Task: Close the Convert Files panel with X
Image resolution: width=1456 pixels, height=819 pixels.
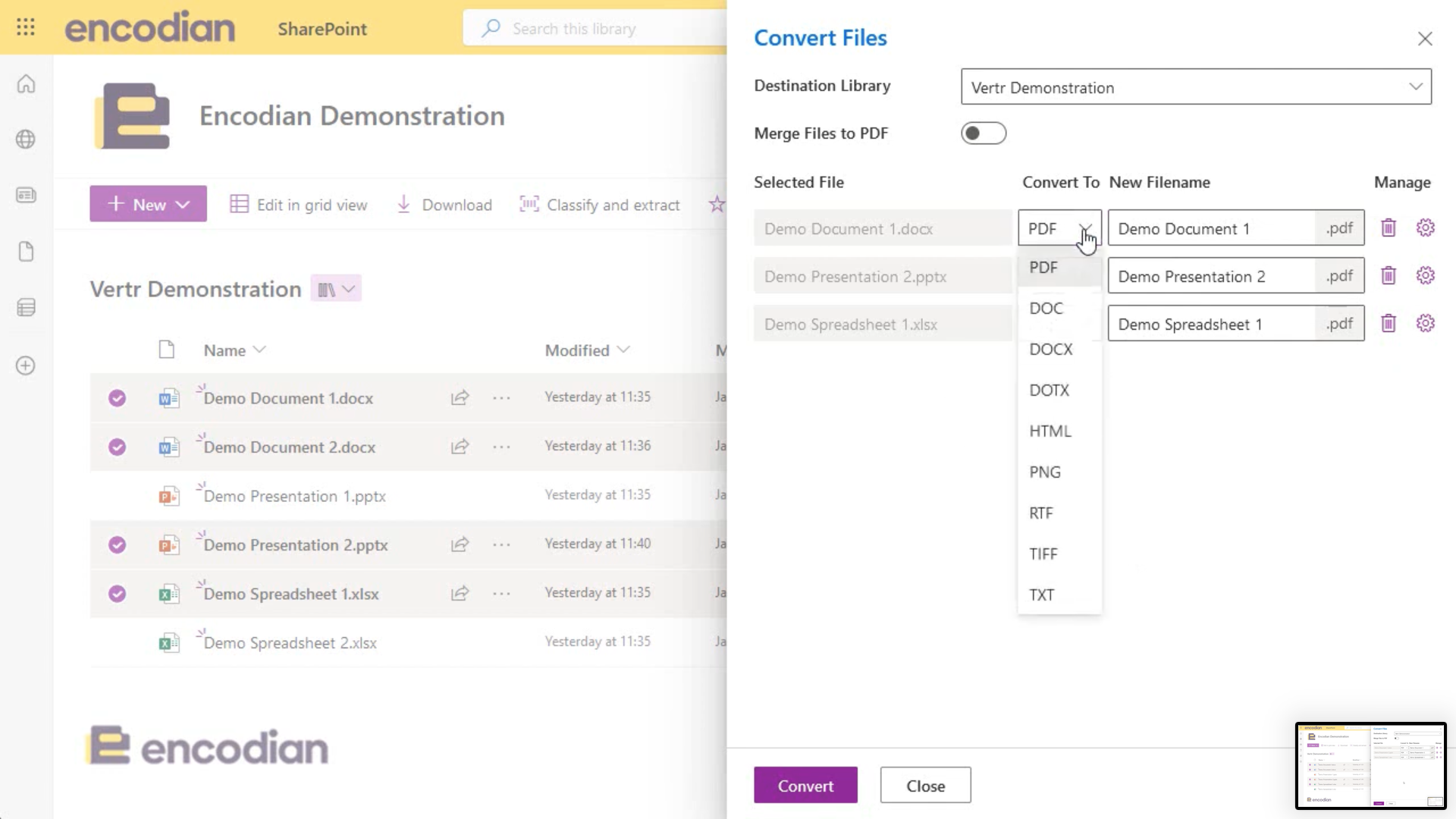Action: 1425,39
